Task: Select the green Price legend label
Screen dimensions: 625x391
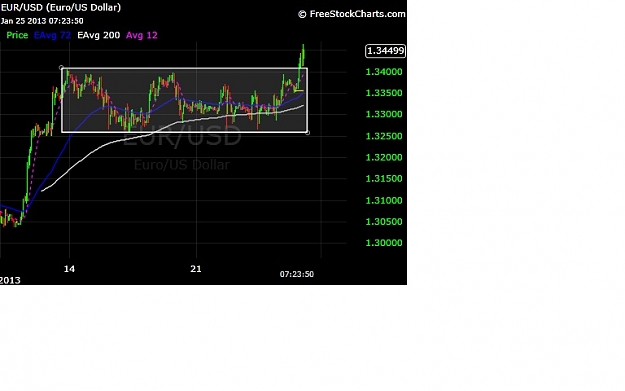Action: pyautogui.click(x=17, y=35)
